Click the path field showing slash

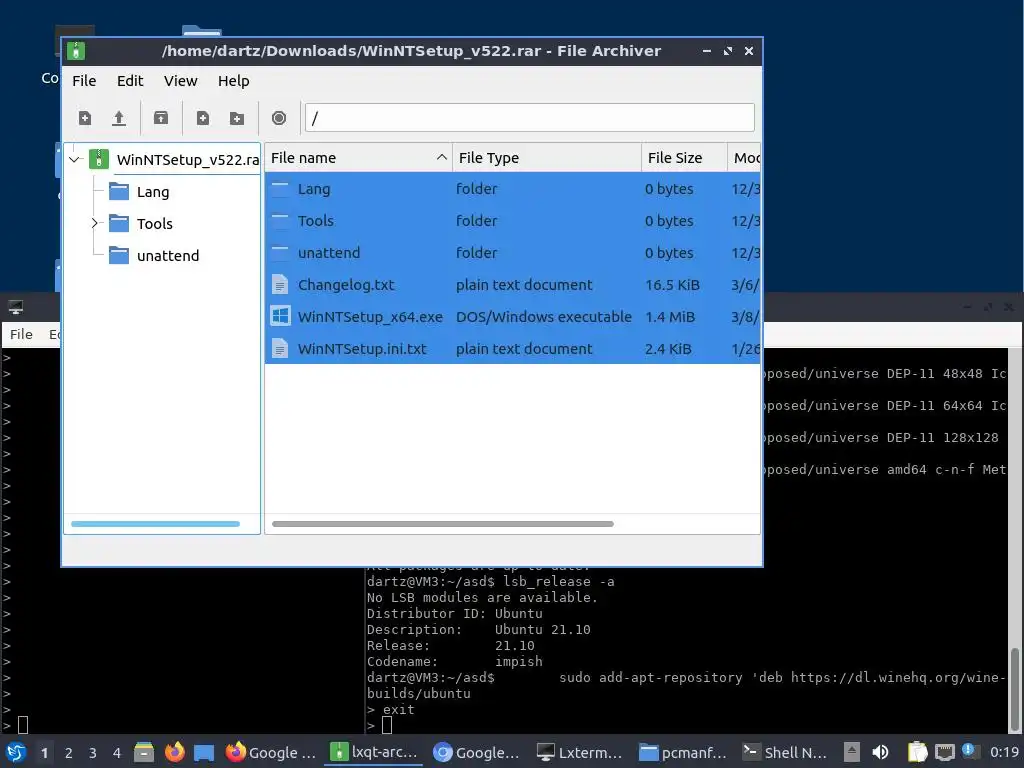(x=530, y=118)
